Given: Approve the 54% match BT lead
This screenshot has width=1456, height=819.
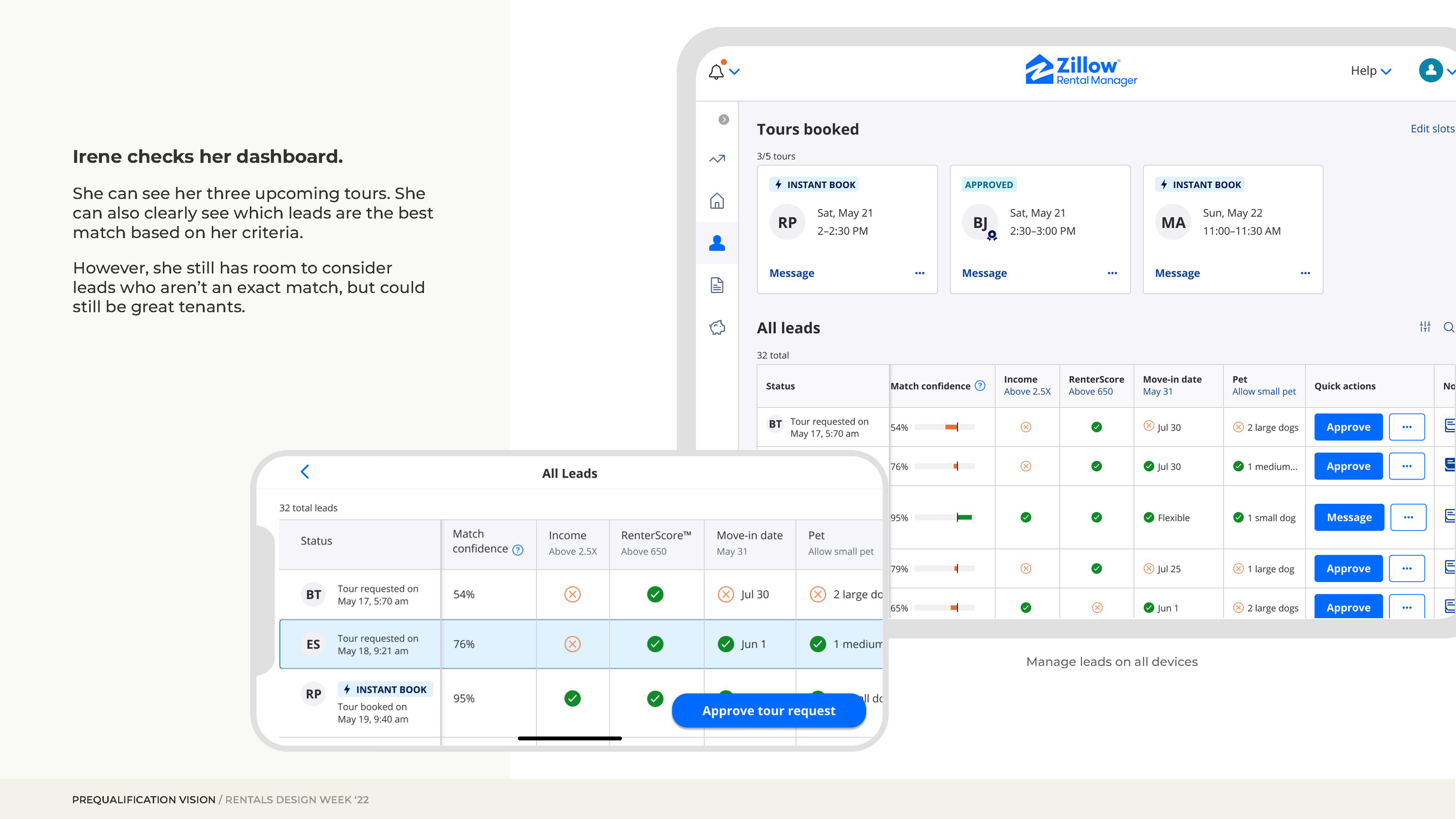Looking at the screenshot, I should [1348, 427].
